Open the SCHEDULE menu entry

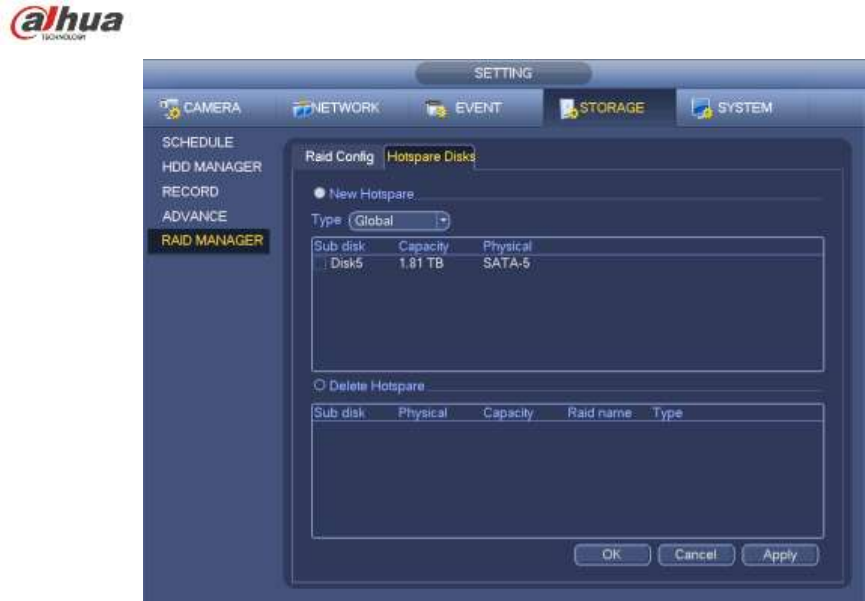pyautogui.click(x=197, y=142)
